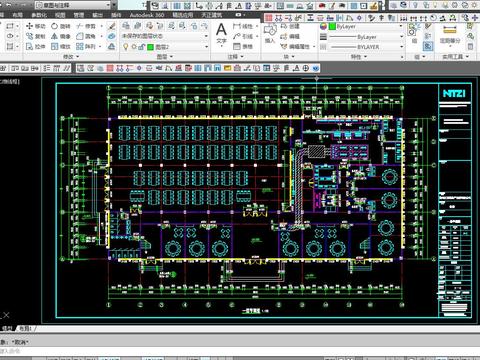
Task: Select the Mirror (镜像) tool
Action: (61, 36)
